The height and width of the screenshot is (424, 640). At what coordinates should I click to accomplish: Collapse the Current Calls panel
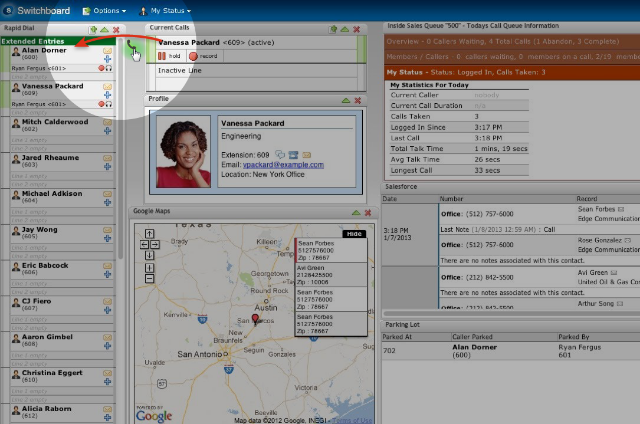pyautogui.click(x=345, y=29)
